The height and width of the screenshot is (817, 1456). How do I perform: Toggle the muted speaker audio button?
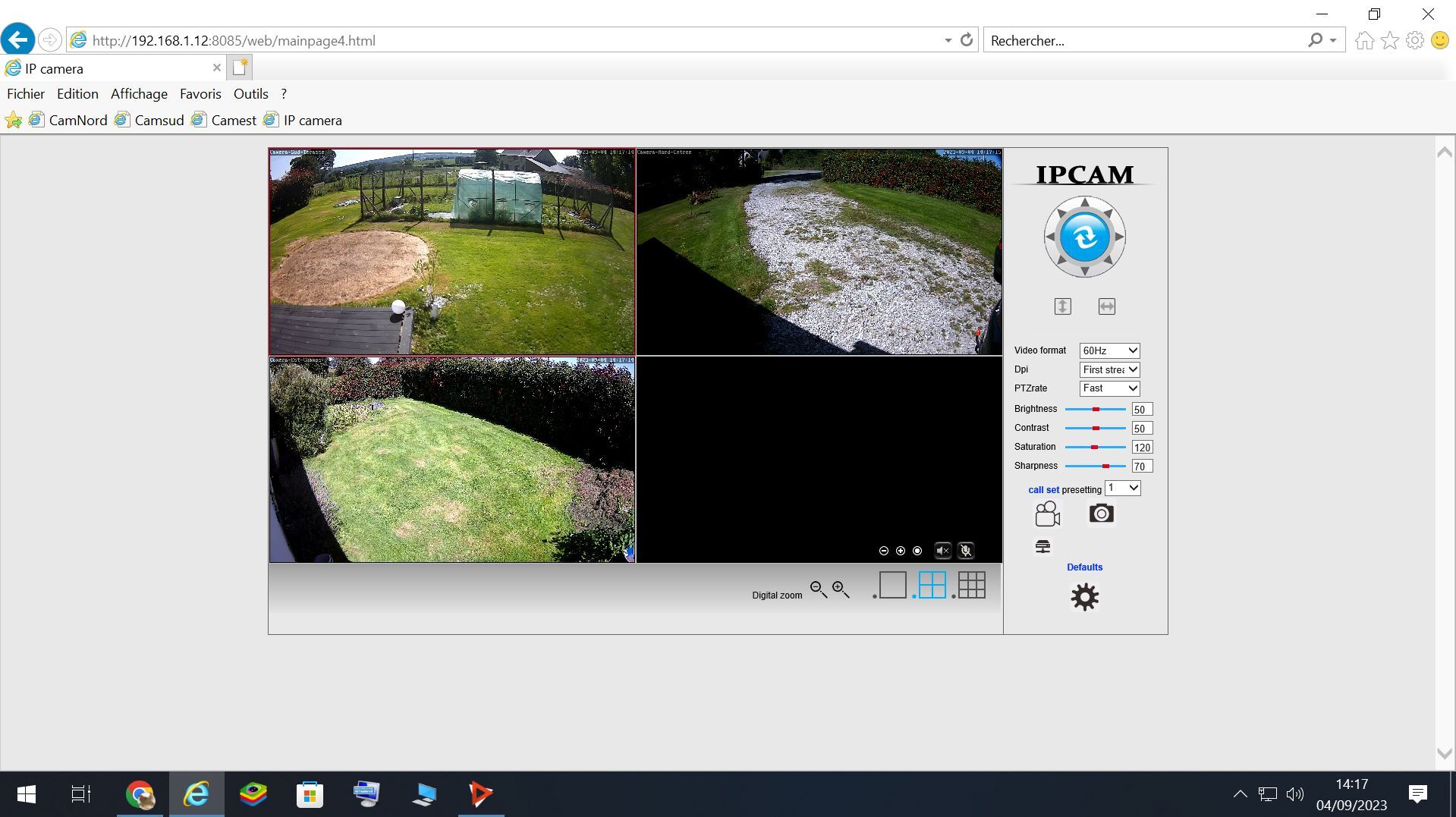[x=942, y=551]
